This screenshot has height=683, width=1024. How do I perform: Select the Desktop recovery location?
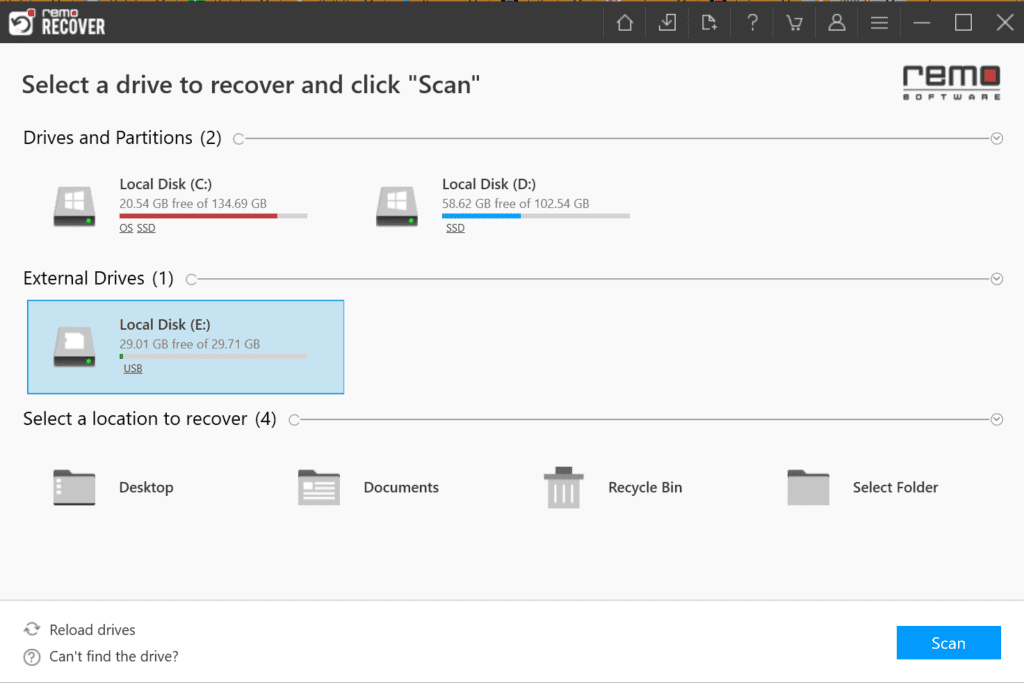[73, 487]
